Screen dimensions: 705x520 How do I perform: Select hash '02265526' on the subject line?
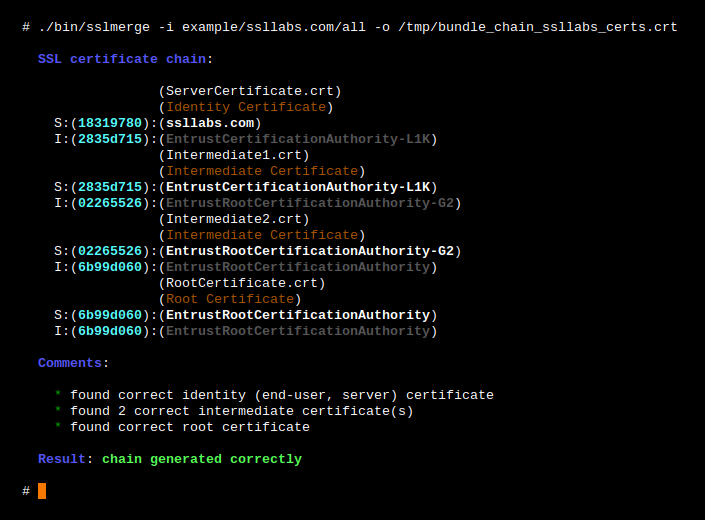pyautogui.click(x=110, y=251)
